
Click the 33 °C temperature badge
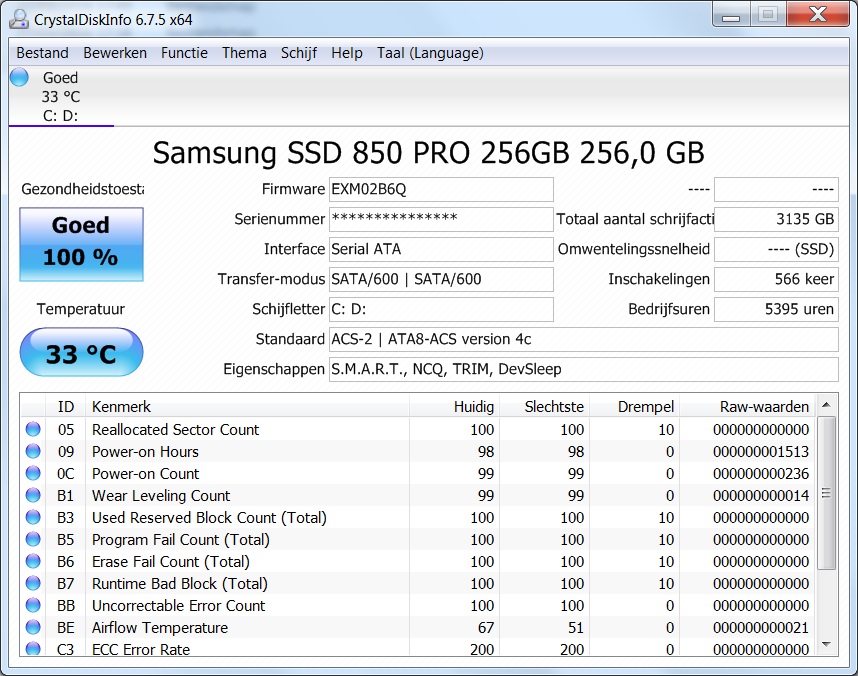click(81, 352)
